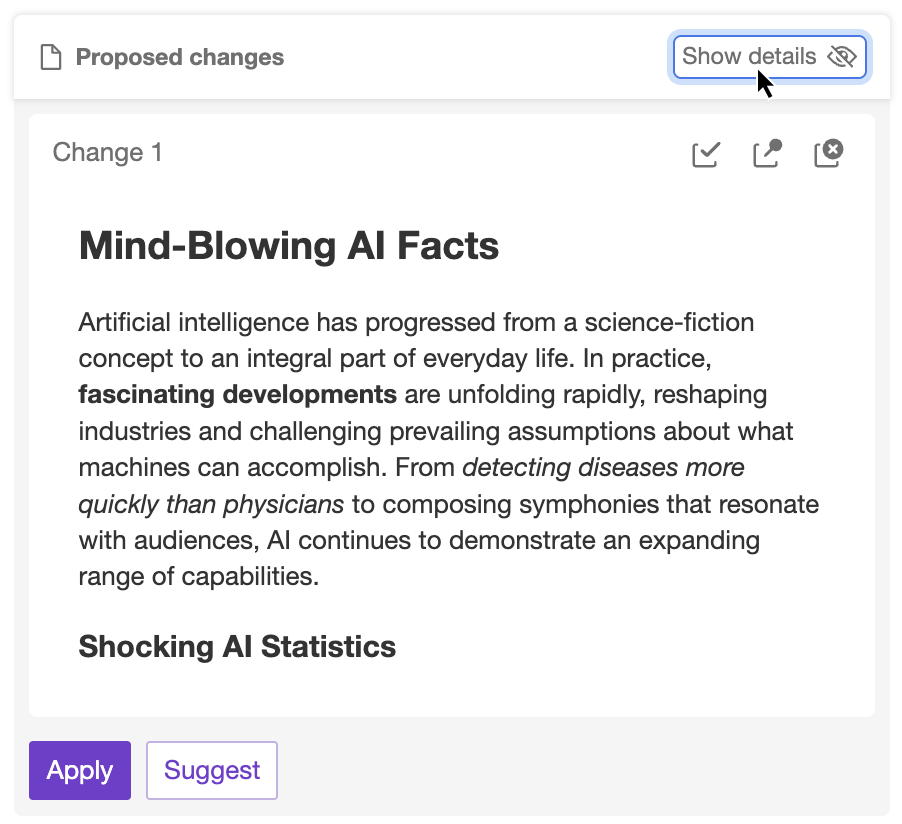The image size is (902, 824).
Task: Click the Proposed changes panel title
Action: click(x=180, y=58)
